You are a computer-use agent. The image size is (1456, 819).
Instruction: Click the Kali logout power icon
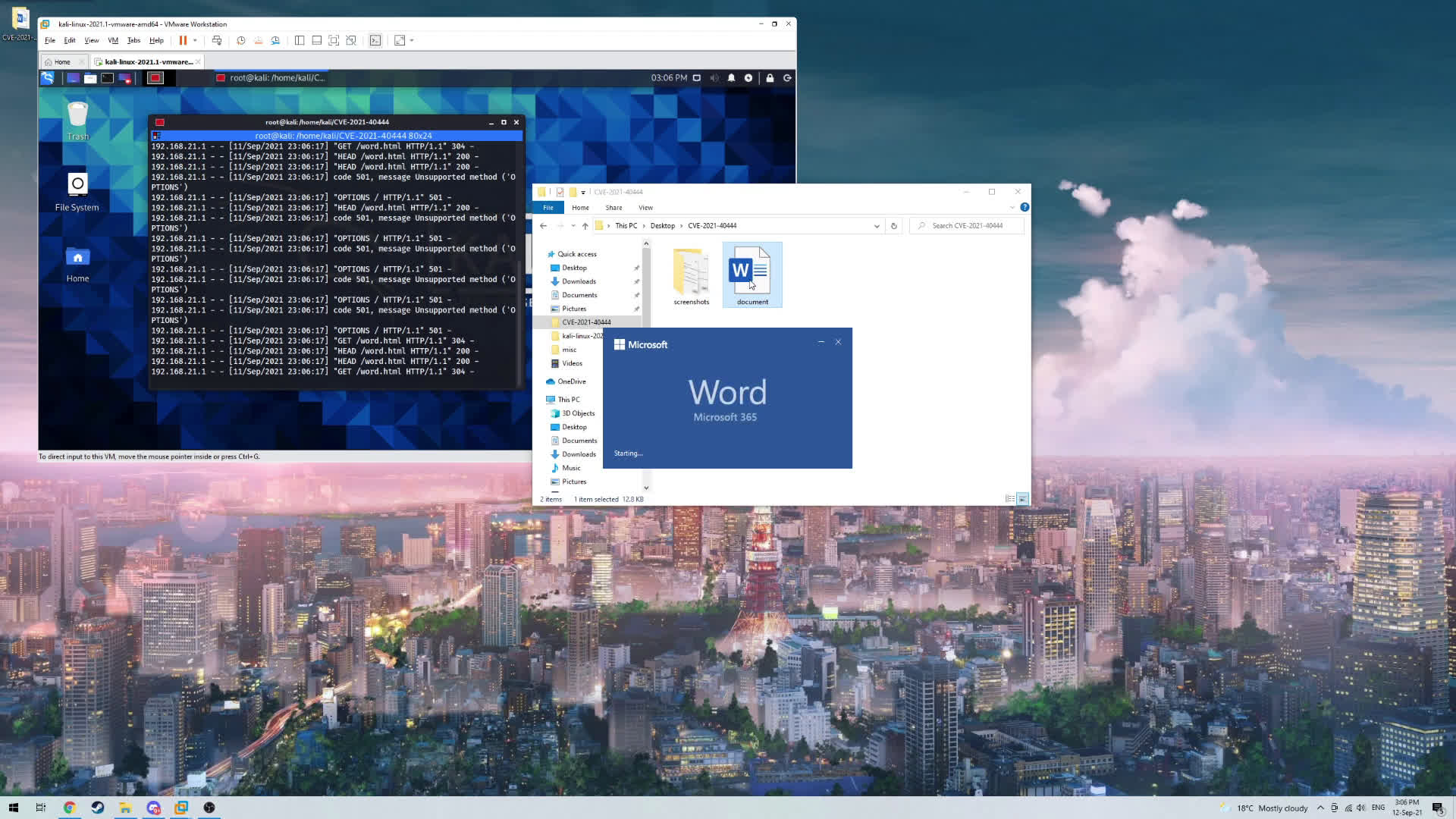click(787, 78)
